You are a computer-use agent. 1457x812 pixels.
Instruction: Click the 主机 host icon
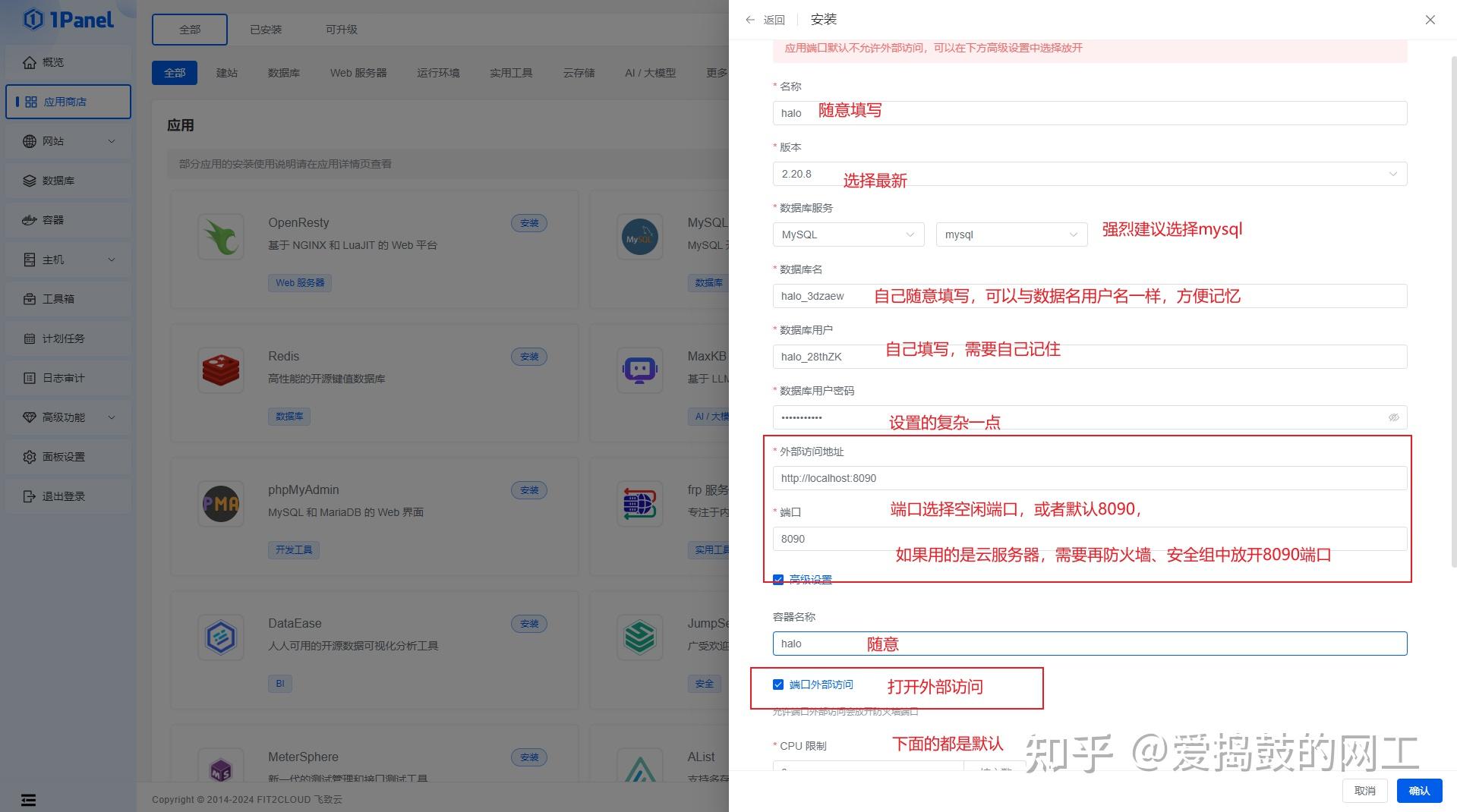pyautogui.click(x=30, y=260)
